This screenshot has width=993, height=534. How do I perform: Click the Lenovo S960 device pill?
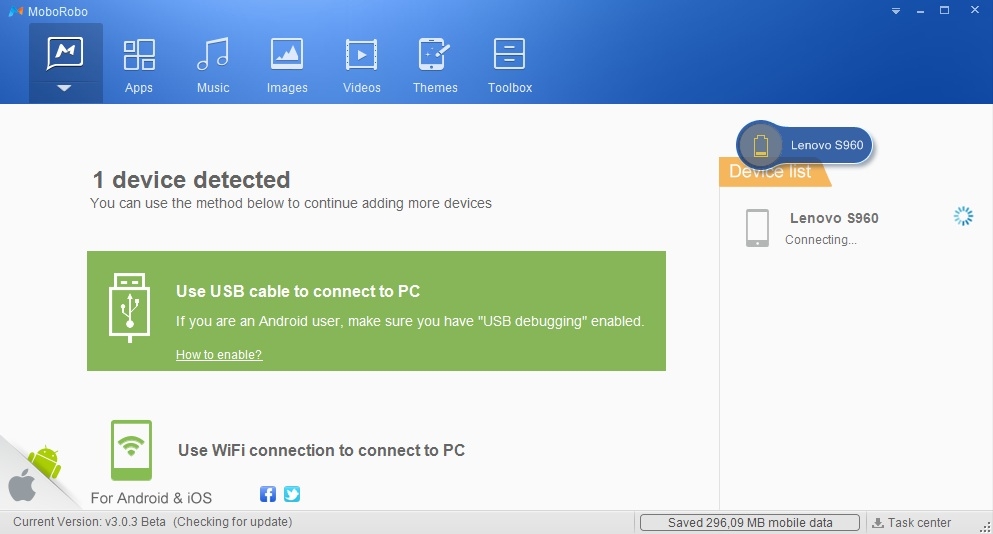click(805, 144)
